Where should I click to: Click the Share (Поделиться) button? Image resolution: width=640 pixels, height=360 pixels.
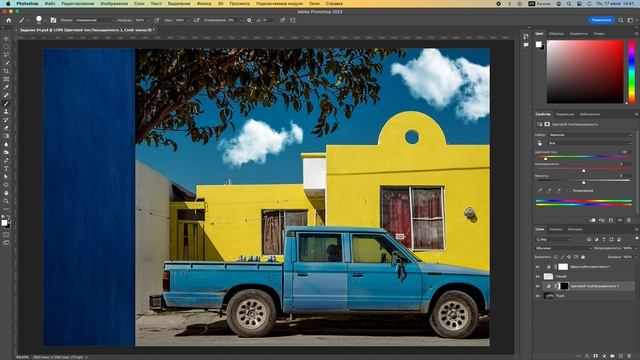click(x=601, y=20)
